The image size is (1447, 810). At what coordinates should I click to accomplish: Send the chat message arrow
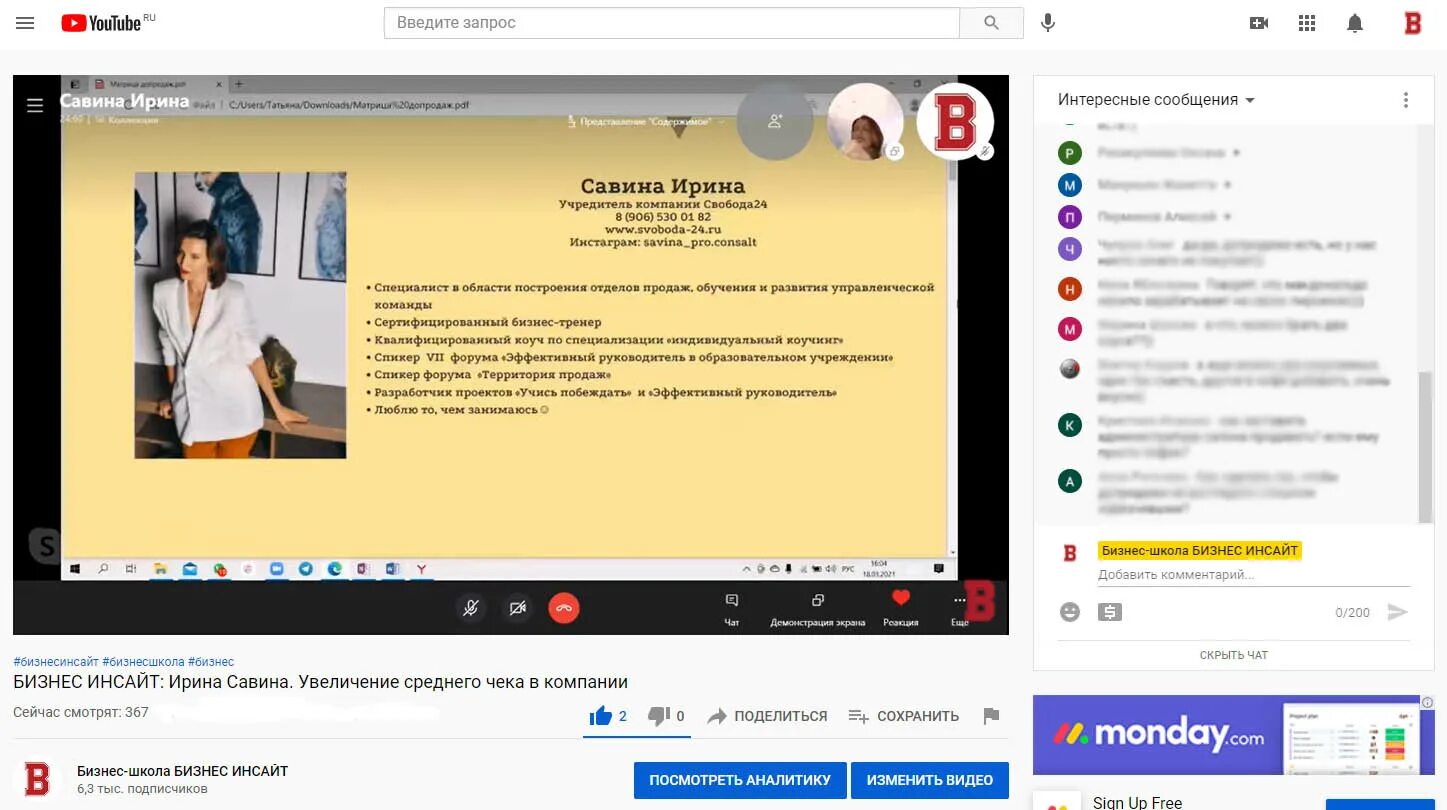1398,612
